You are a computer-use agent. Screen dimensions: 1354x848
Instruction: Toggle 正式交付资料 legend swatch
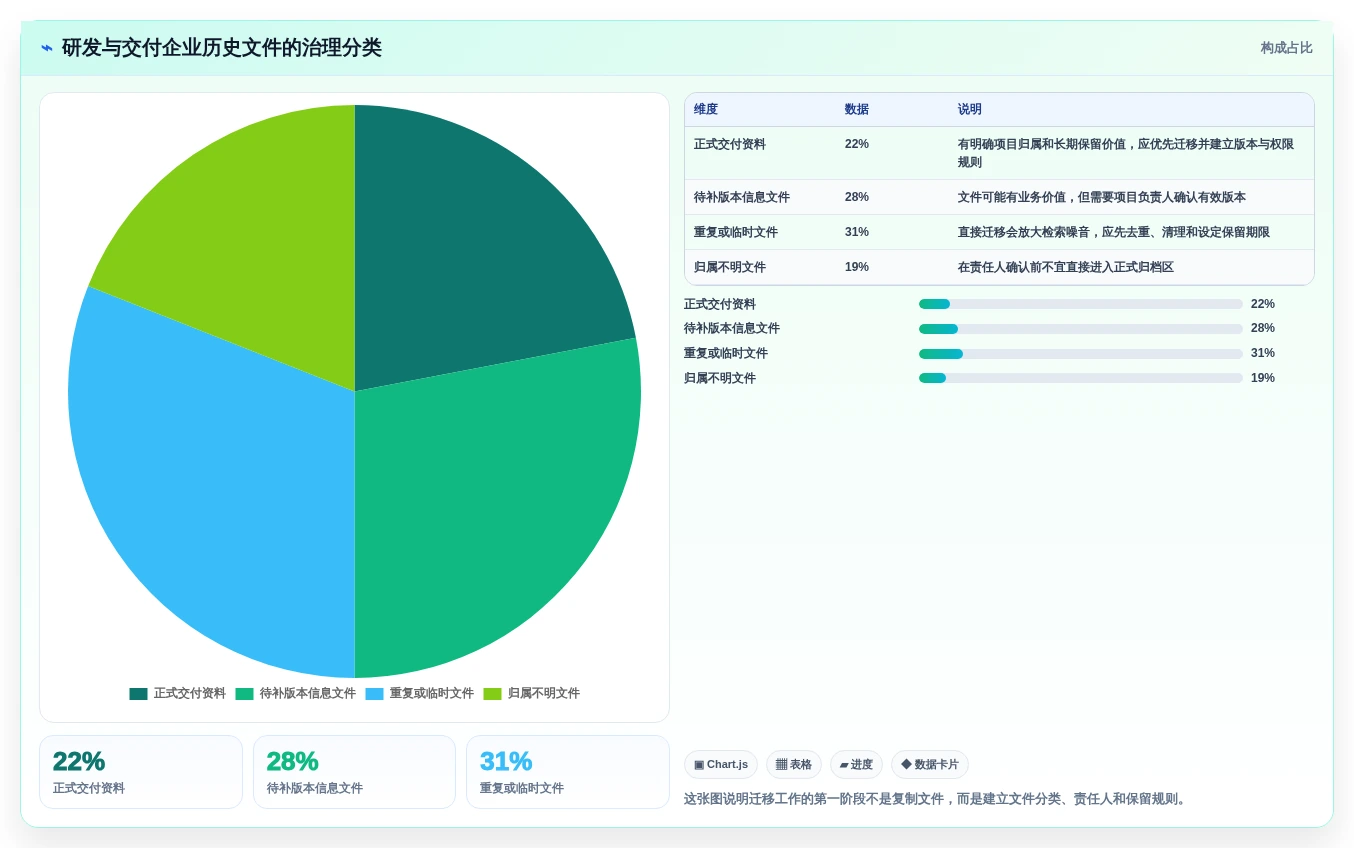pos(138,694)
